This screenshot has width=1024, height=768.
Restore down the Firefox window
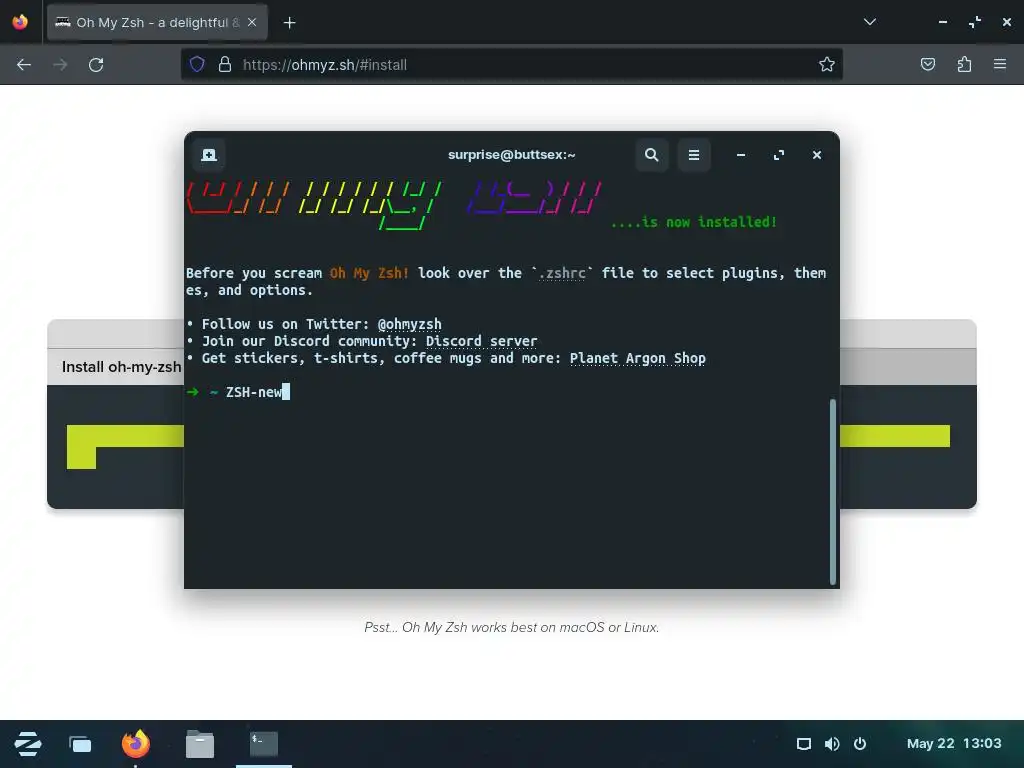(974, 22)
